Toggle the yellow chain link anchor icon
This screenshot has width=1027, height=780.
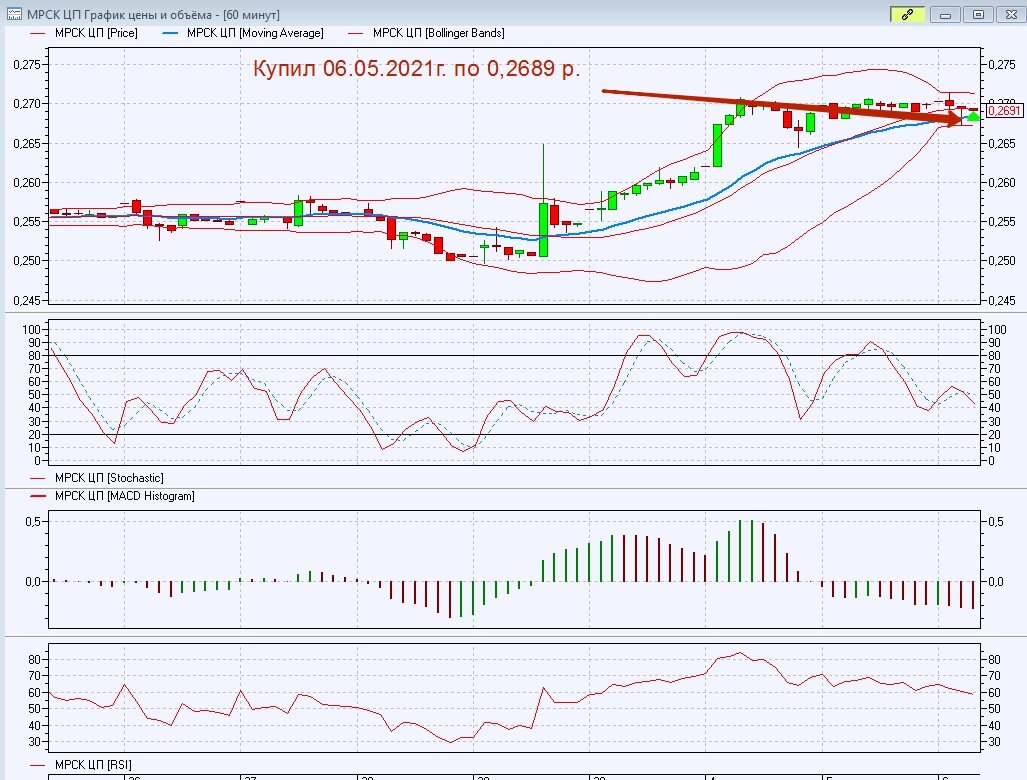coord(907,14)
